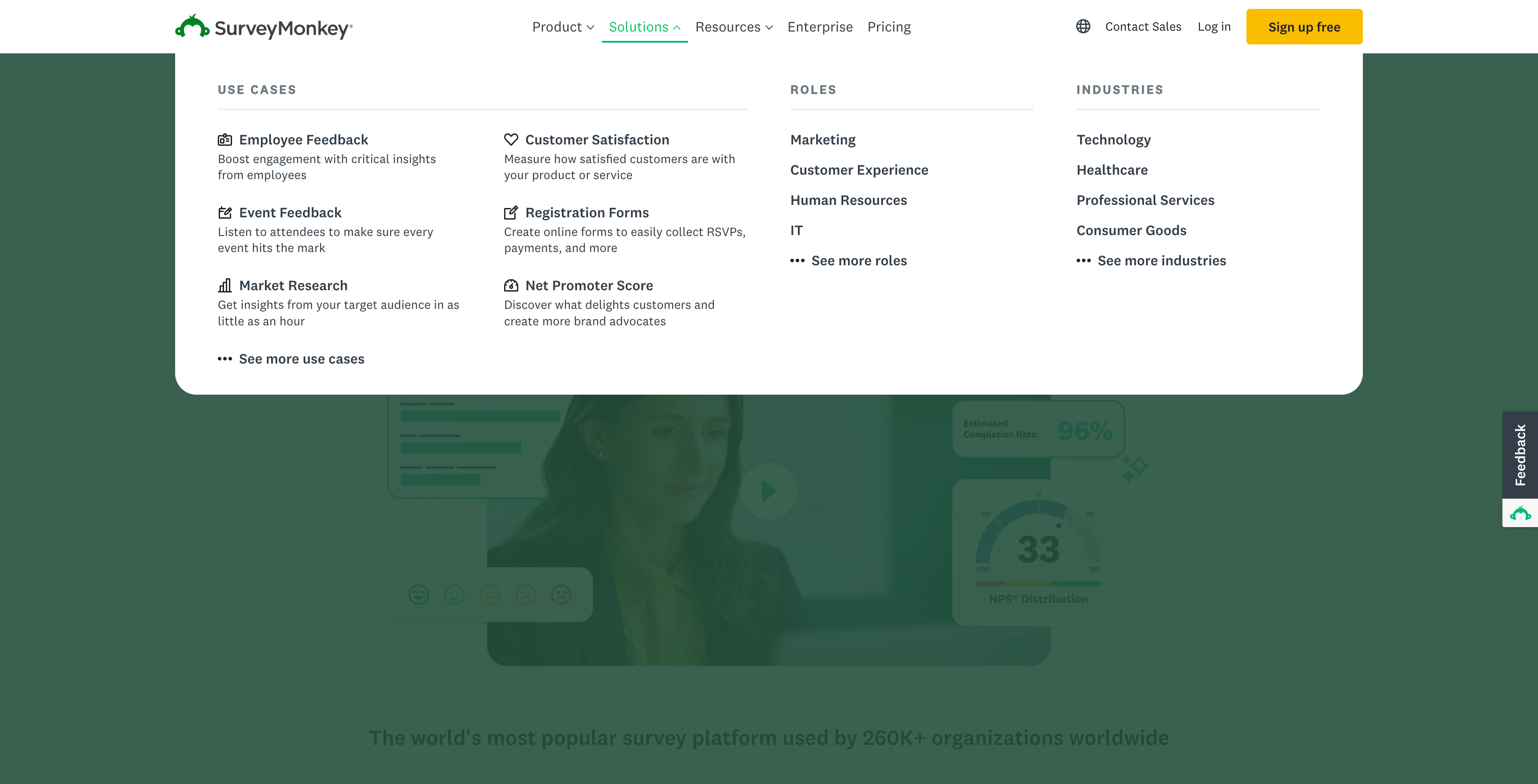Click the globe language selector icon

(1082, 26)
